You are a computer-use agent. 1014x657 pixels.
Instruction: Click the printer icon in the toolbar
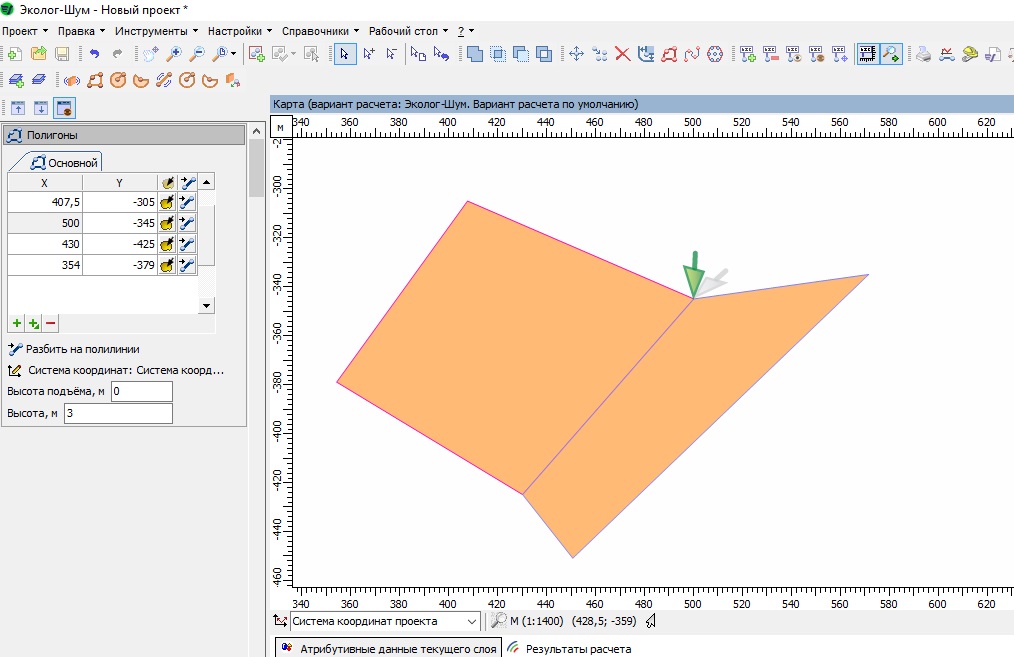point(924,54)
